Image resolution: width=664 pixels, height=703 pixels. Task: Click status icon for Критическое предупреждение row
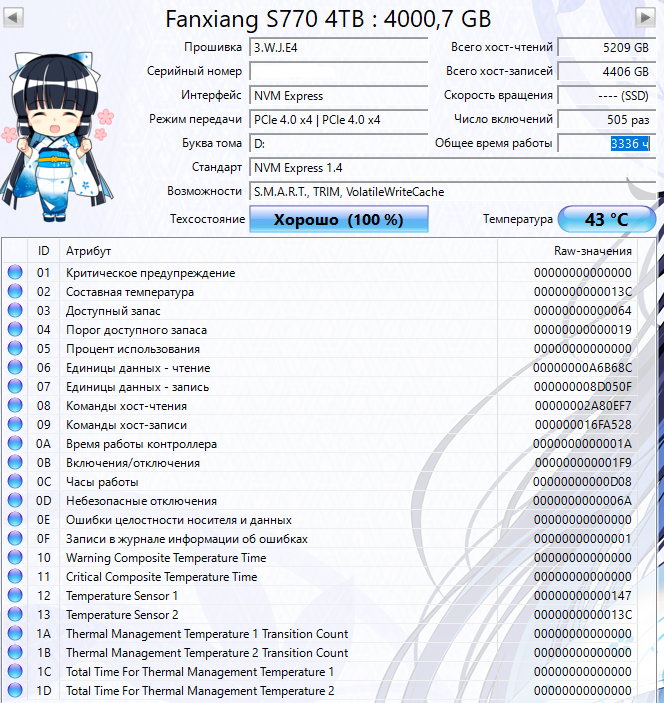(x=15, y=273)
